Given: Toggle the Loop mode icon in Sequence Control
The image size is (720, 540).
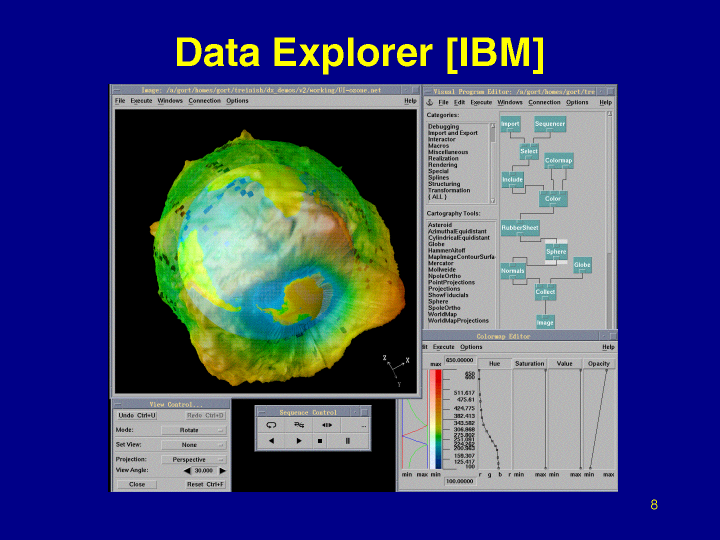Looking at the screenshot, I should tap(270, 425).
